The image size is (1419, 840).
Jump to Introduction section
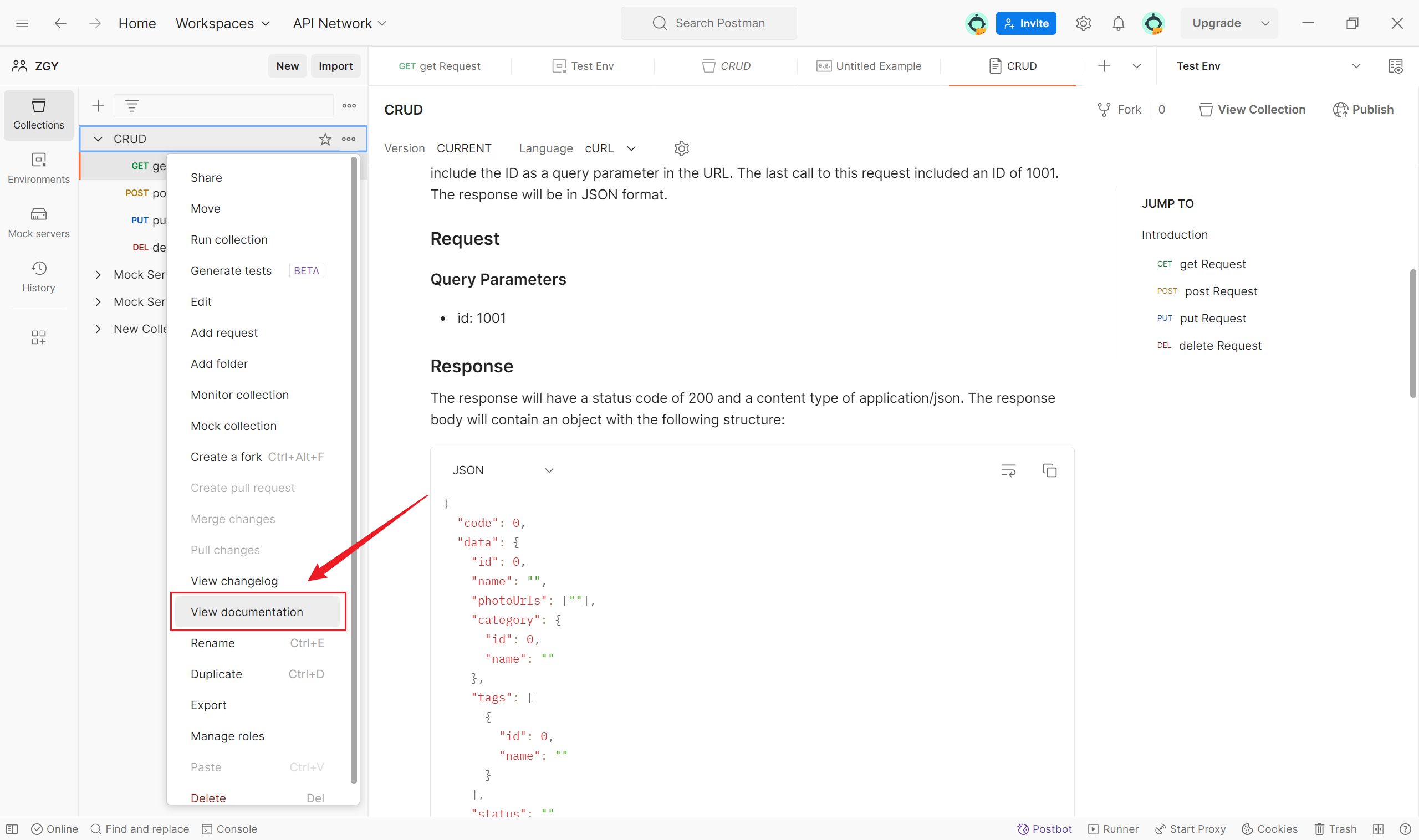coord(1175,235)
